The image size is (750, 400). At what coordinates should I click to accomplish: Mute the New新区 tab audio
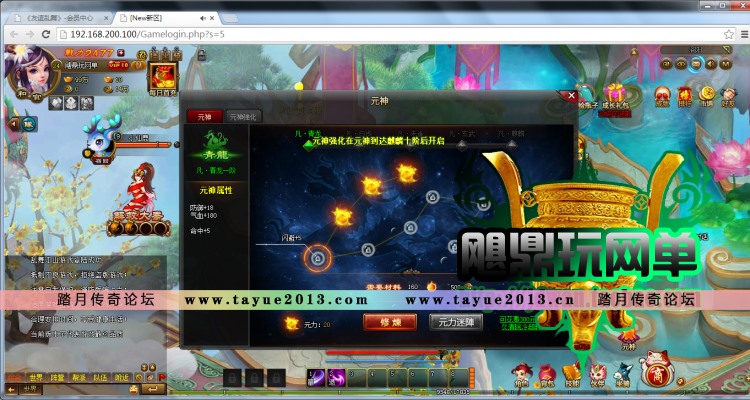coord(203,18)
